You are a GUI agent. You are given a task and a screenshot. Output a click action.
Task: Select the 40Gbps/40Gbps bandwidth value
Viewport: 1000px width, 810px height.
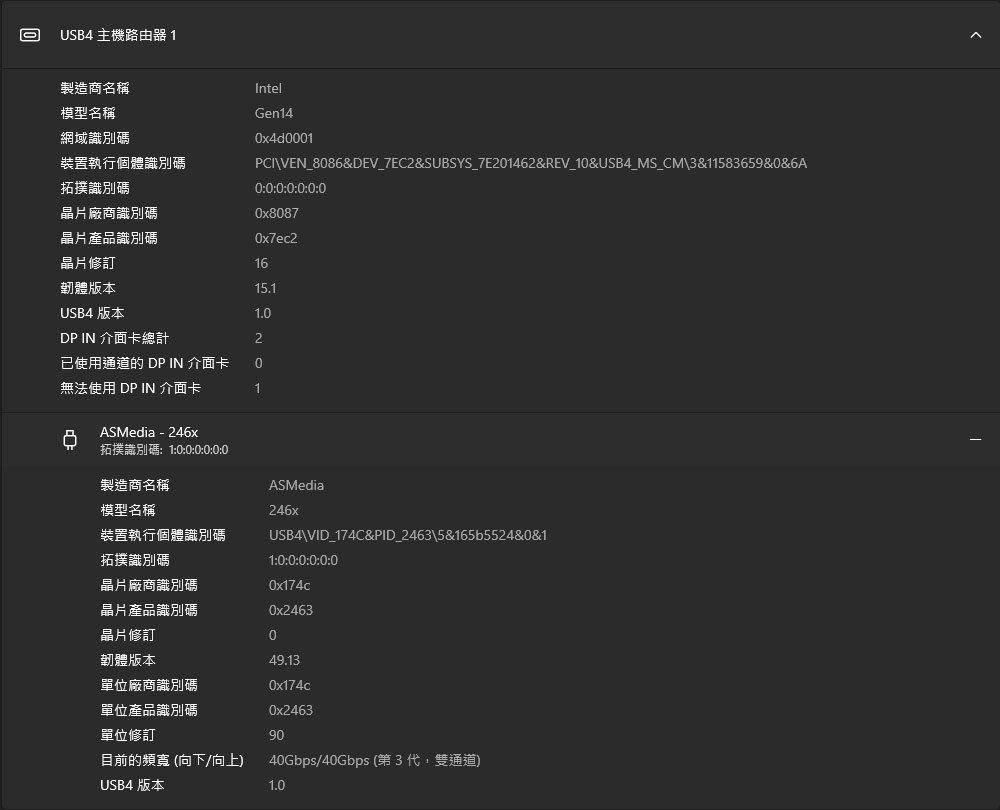pyautogui.click(x=374, y=760)
